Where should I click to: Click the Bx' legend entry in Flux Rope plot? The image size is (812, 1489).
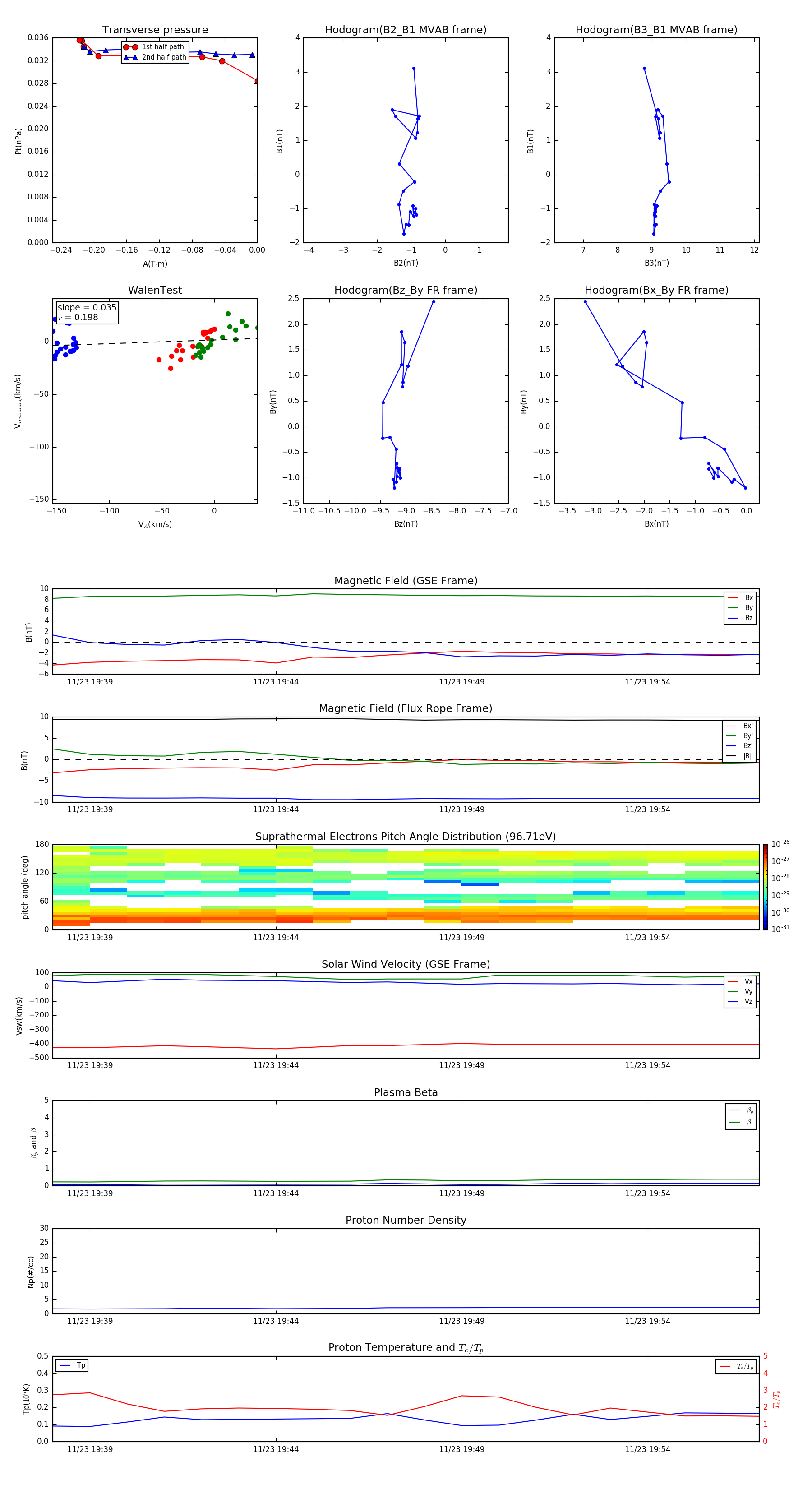pos(739,726)
